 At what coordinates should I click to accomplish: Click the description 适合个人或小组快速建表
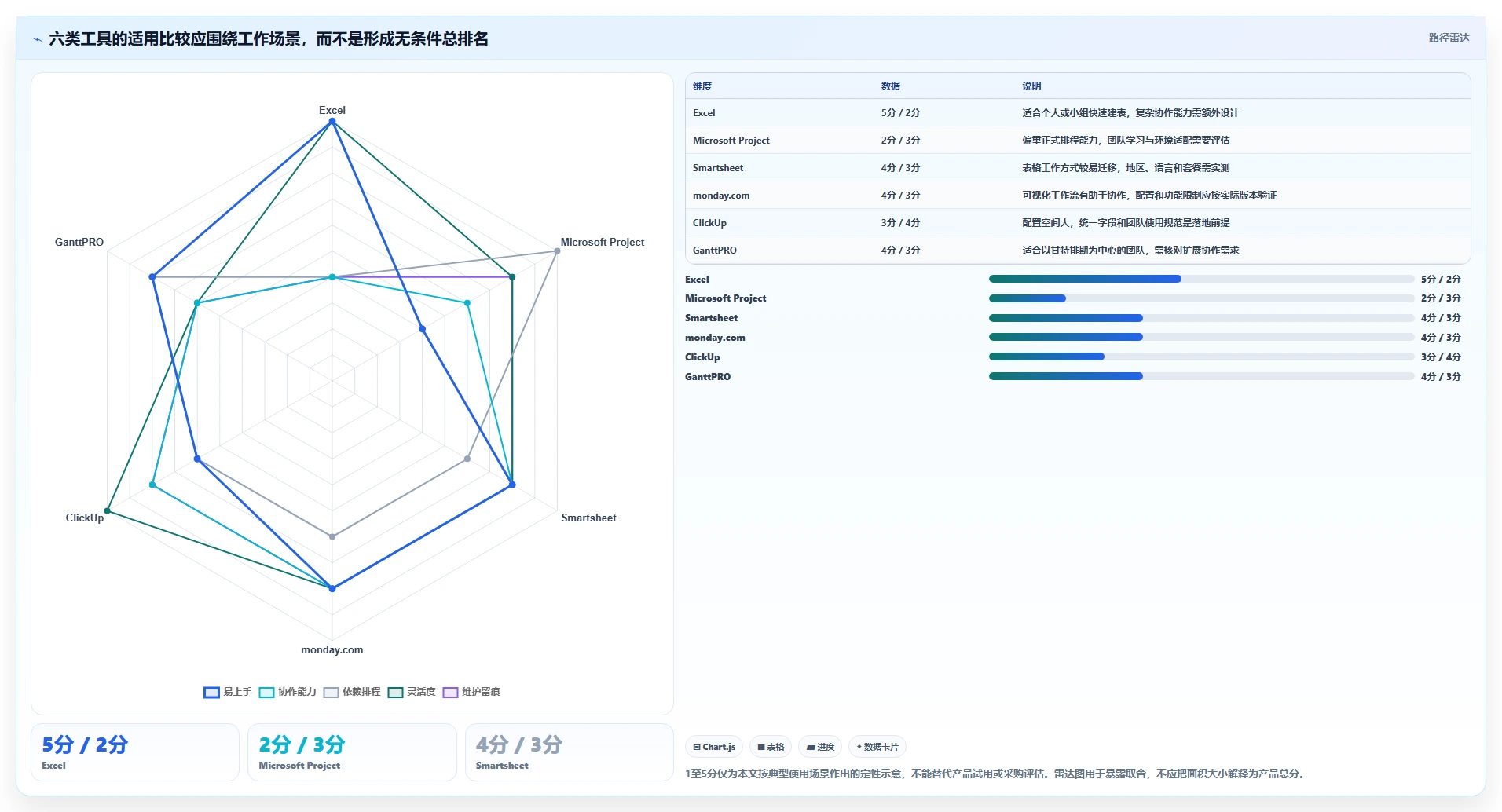pyautogui.click(x=1130, y=113)
